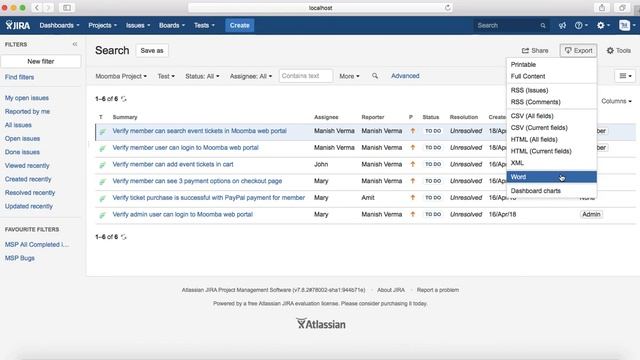The width and height of the screenshot is (640, 360).
Task: Click the Share button
Action: [535, 51]
